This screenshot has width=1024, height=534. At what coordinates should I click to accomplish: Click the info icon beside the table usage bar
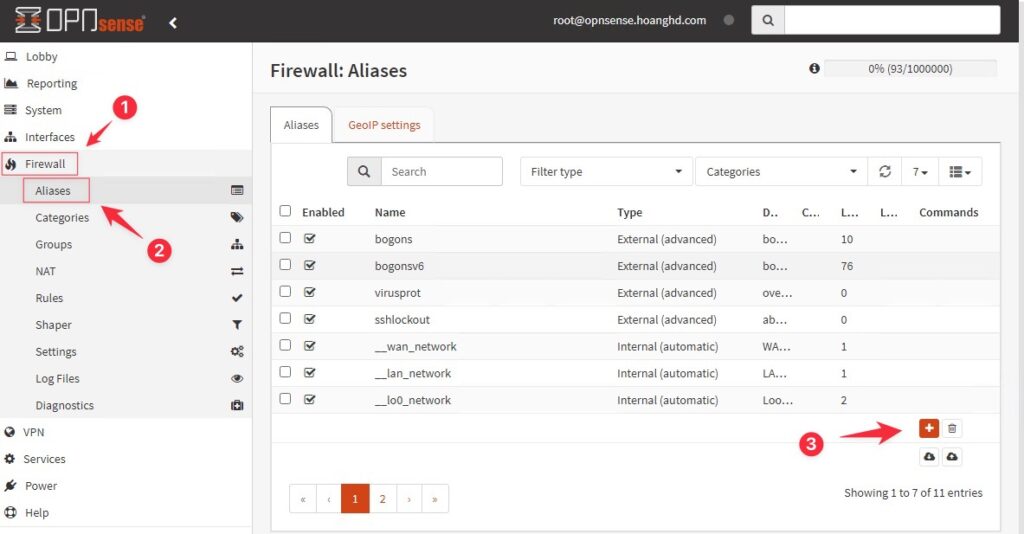pyautogui.click(x=814, y=68)
